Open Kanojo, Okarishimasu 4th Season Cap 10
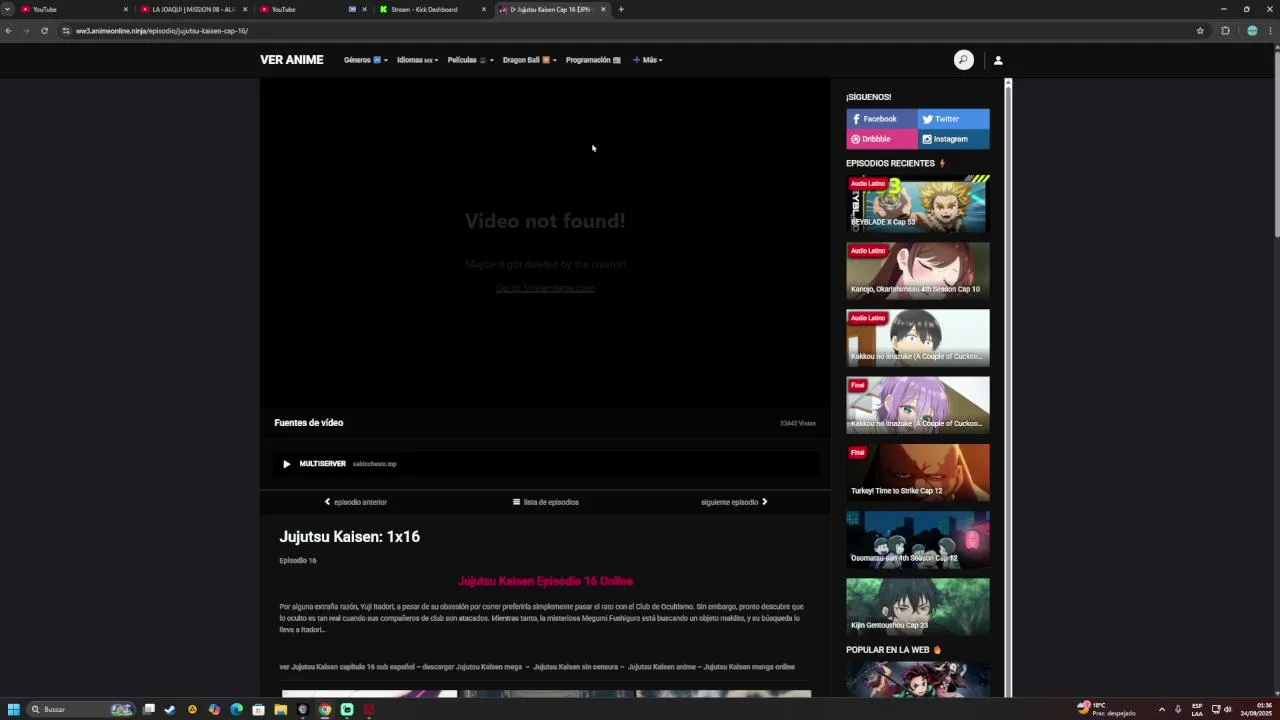Image resolution: width=1280 pixels, height=720 pixels. (x=918, y=270)
